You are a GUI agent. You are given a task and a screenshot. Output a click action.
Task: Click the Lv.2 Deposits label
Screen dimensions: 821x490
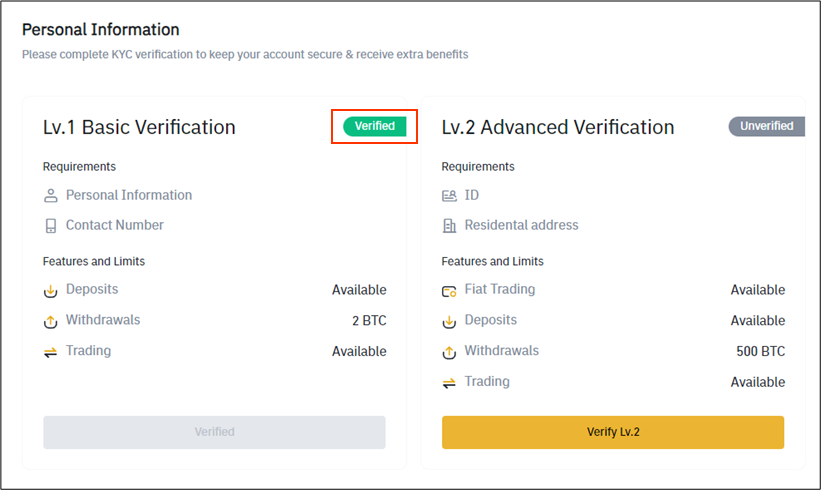(491, 320)
